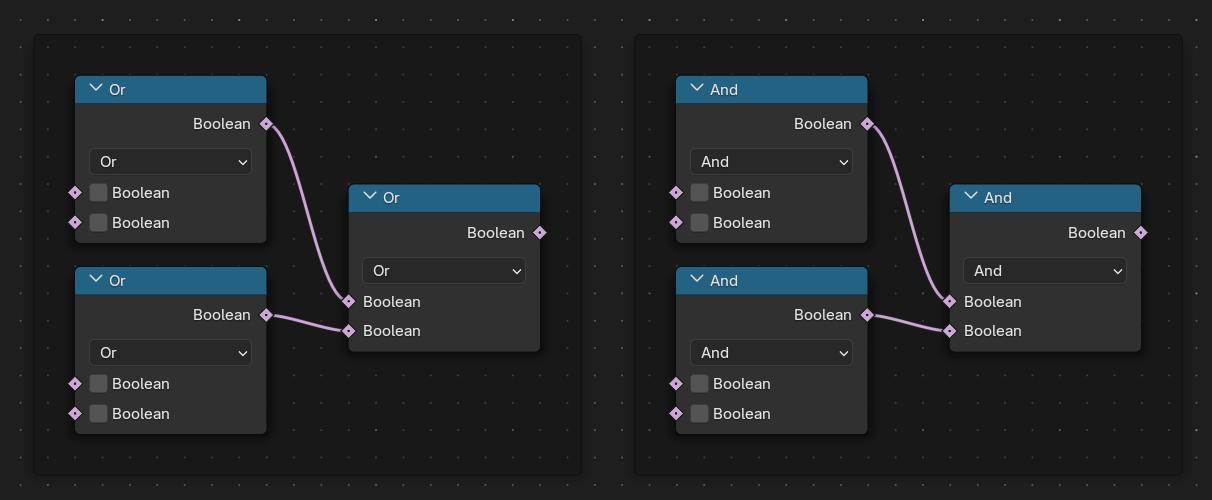Collapse the lower Or node using its chevron
Image resolution: width=1212 pixels, height=500 pixels.
(96, 279)
